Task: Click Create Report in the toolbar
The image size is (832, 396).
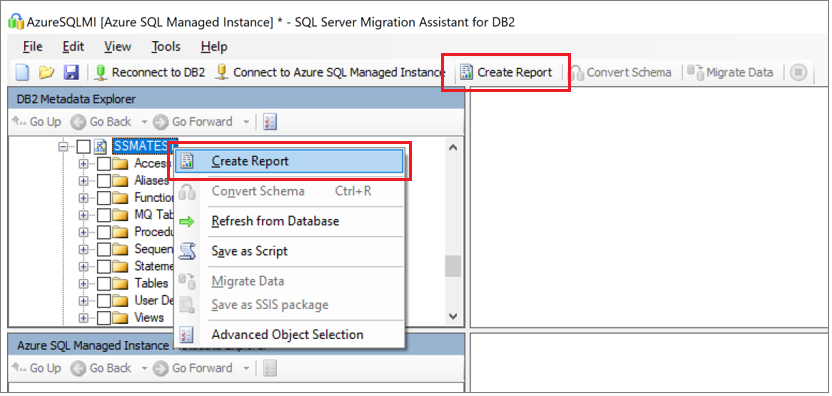Action: pos(506,72)
